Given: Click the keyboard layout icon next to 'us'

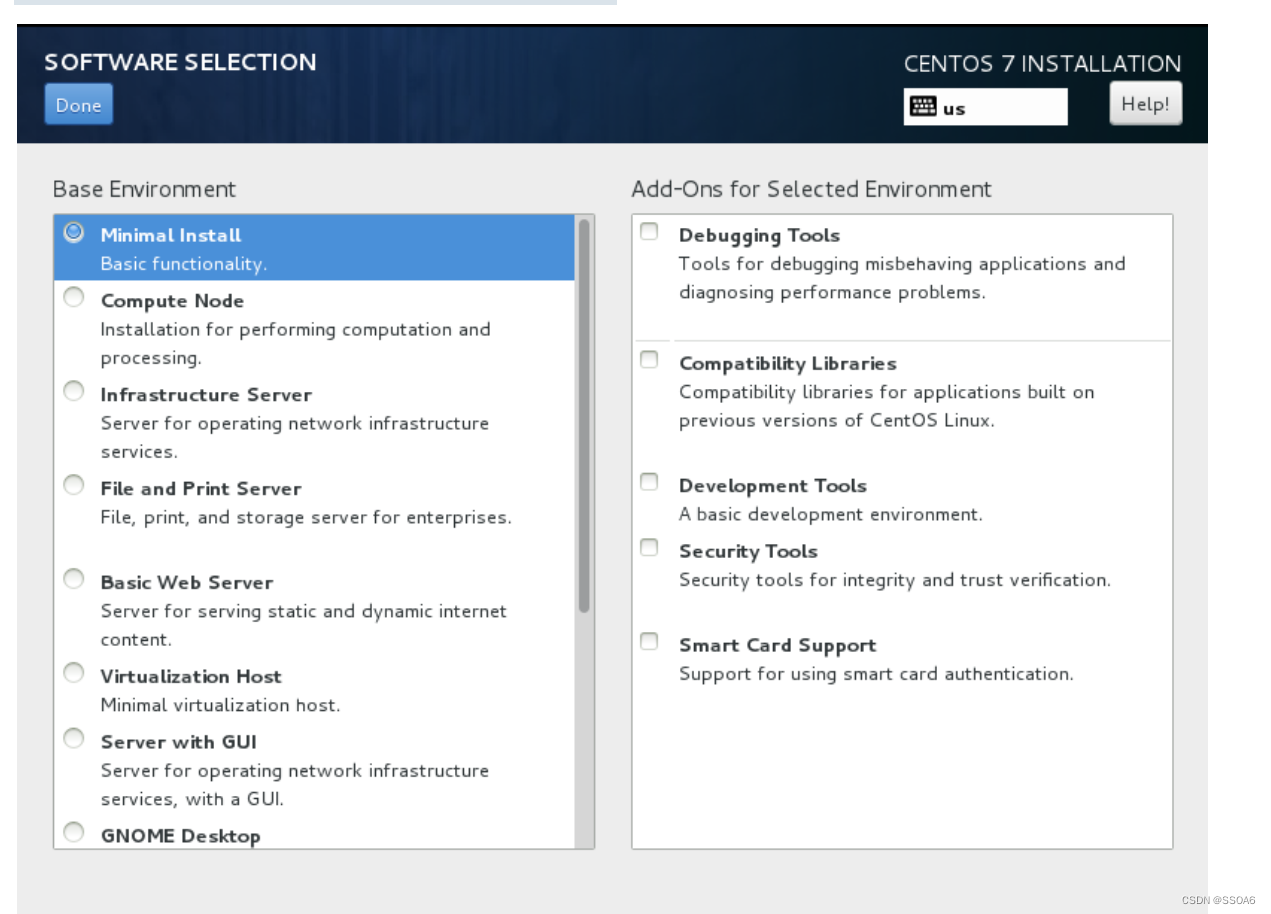Looking at the screenshot, I should 924,108.
